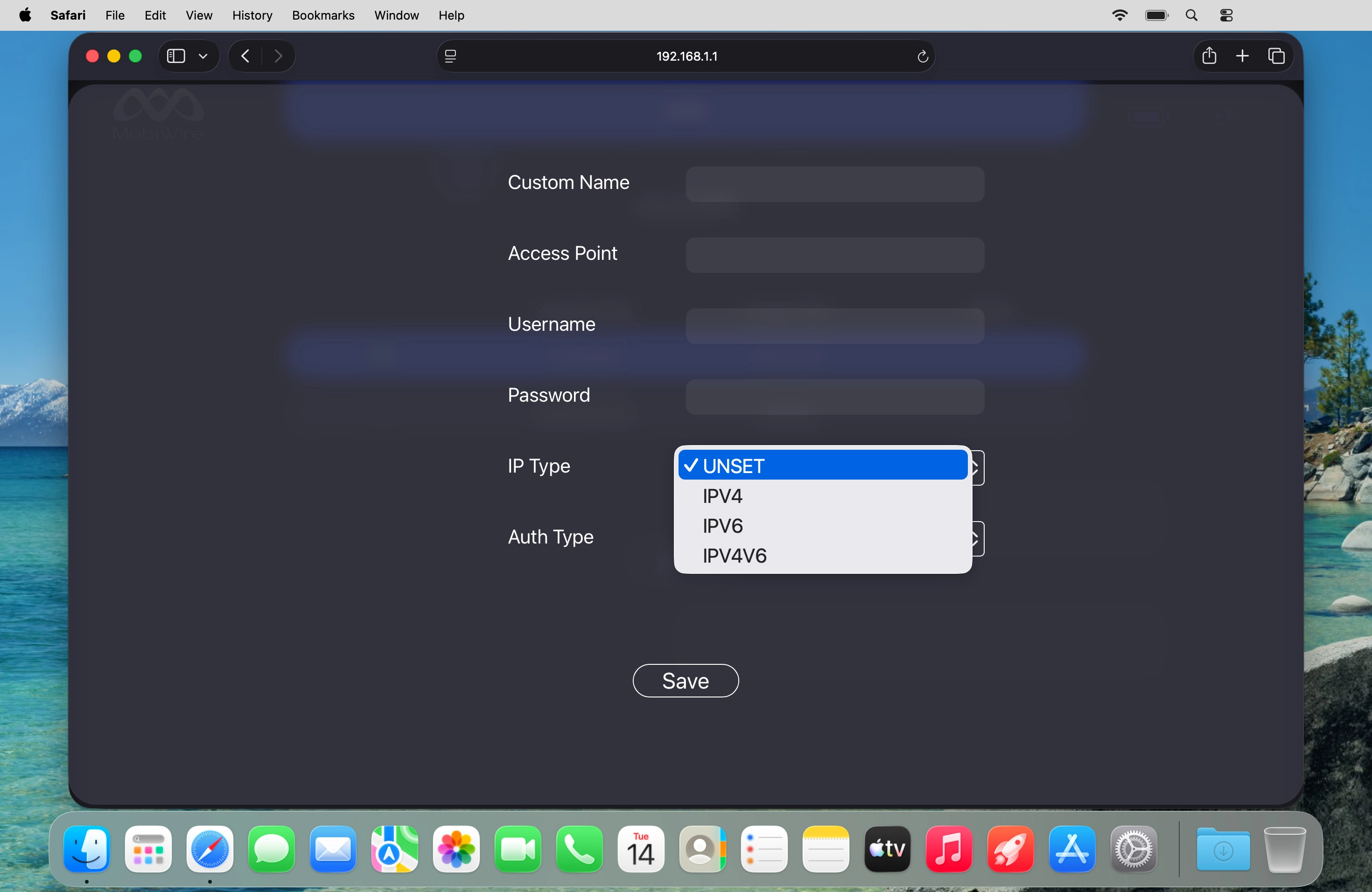Screen dimensions: 1372x892
Task: Open the History menu
Action: [x=252, y=15]
